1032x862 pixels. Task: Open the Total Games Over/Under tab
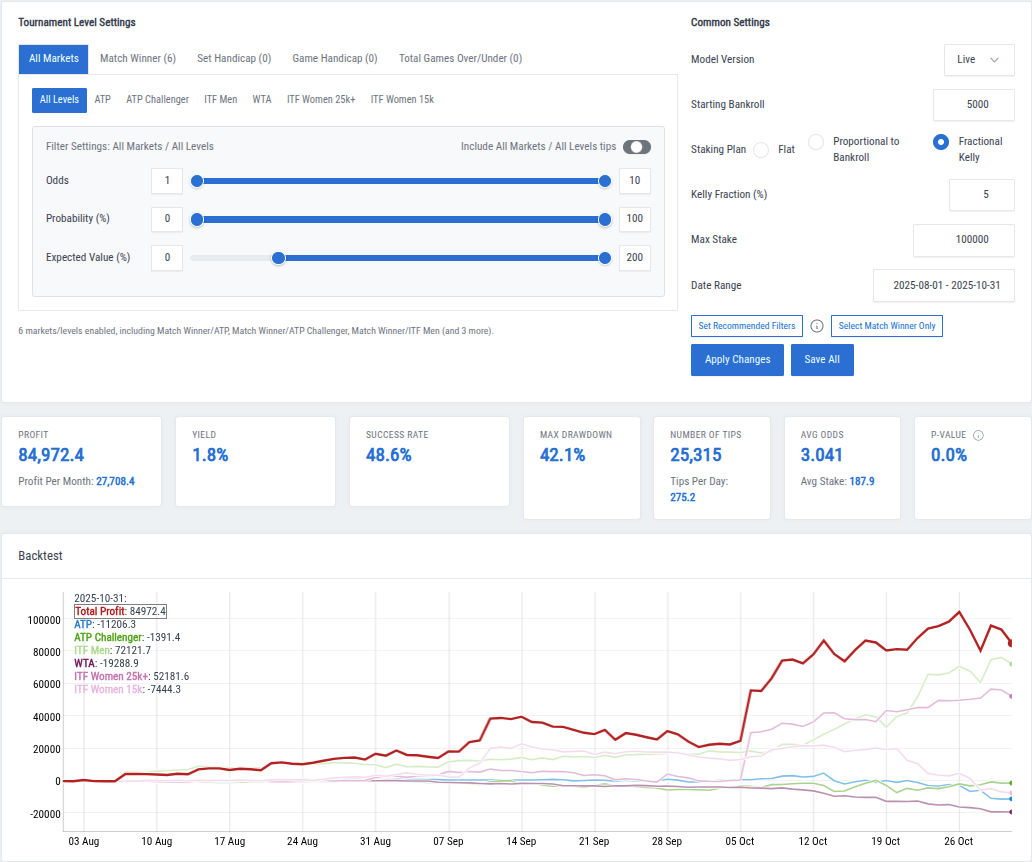click(x=460, y=58)
